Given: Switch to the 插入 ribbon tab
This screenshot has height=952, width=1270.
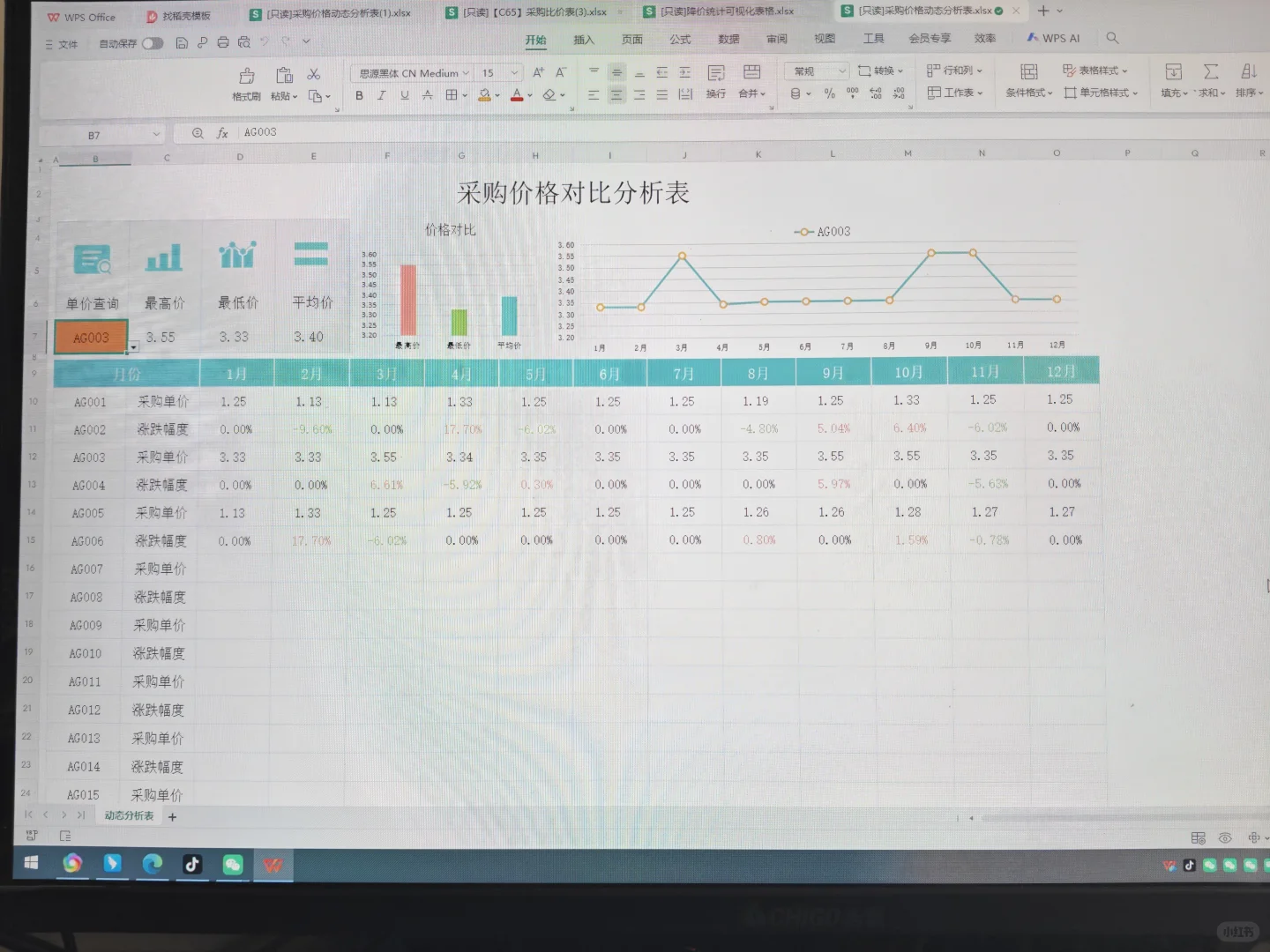Looking at the screenshot, I should click(x=583, y=39).
